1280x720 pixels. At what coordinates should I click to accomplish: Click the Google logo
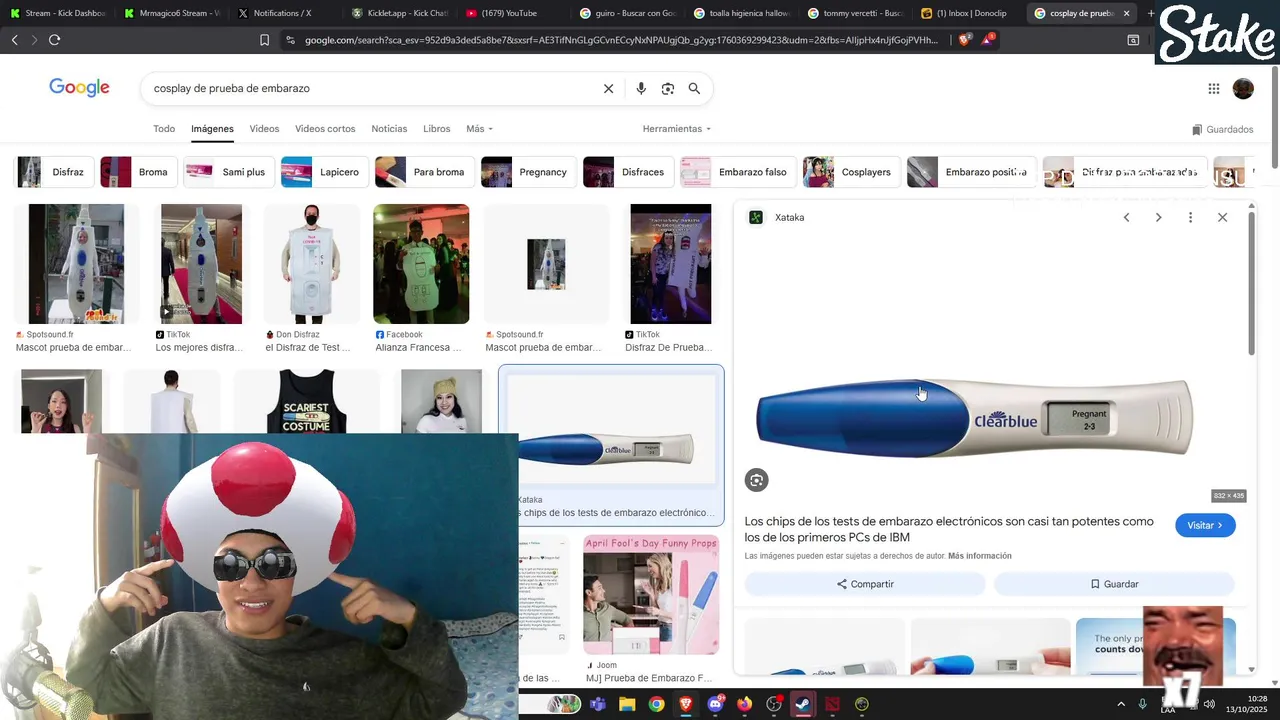coord(79,88)
